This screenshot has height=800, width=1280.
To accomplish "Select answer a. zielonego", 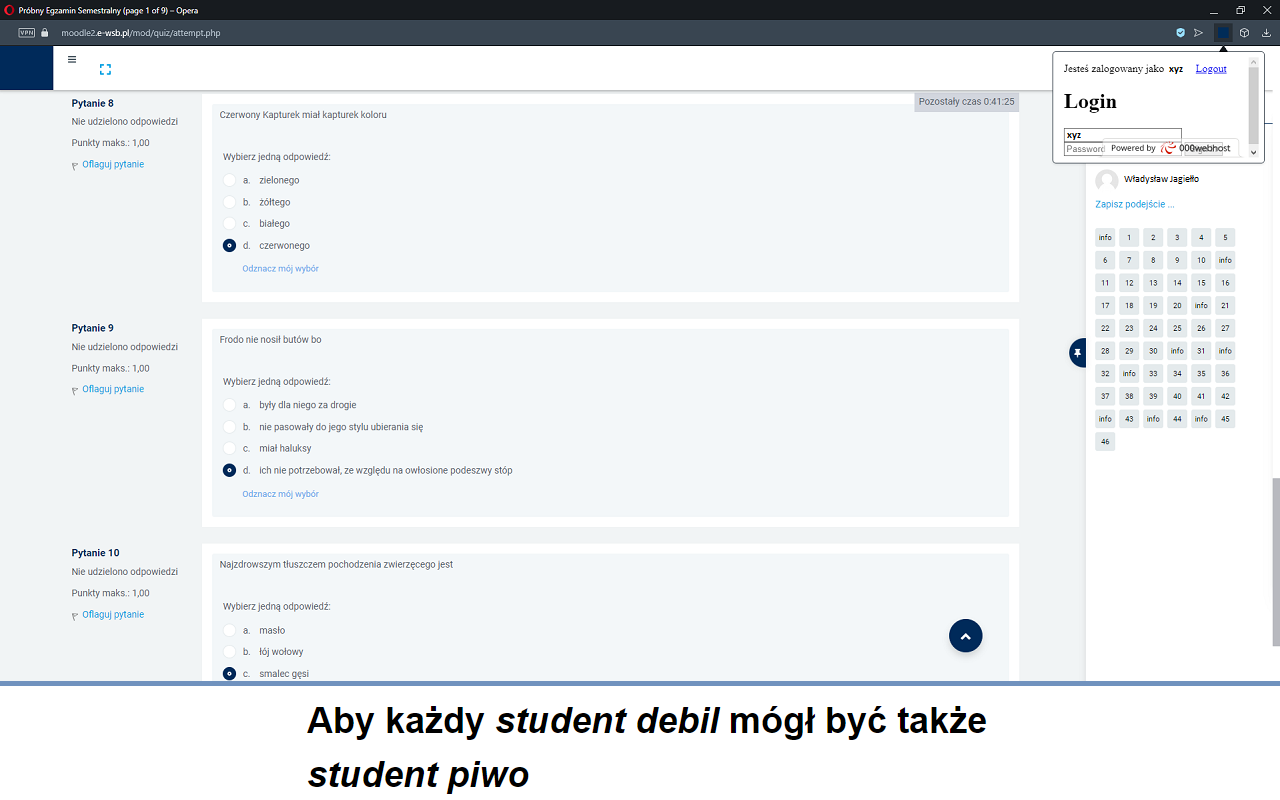I will pyautogui.click(x=230, y=180).
